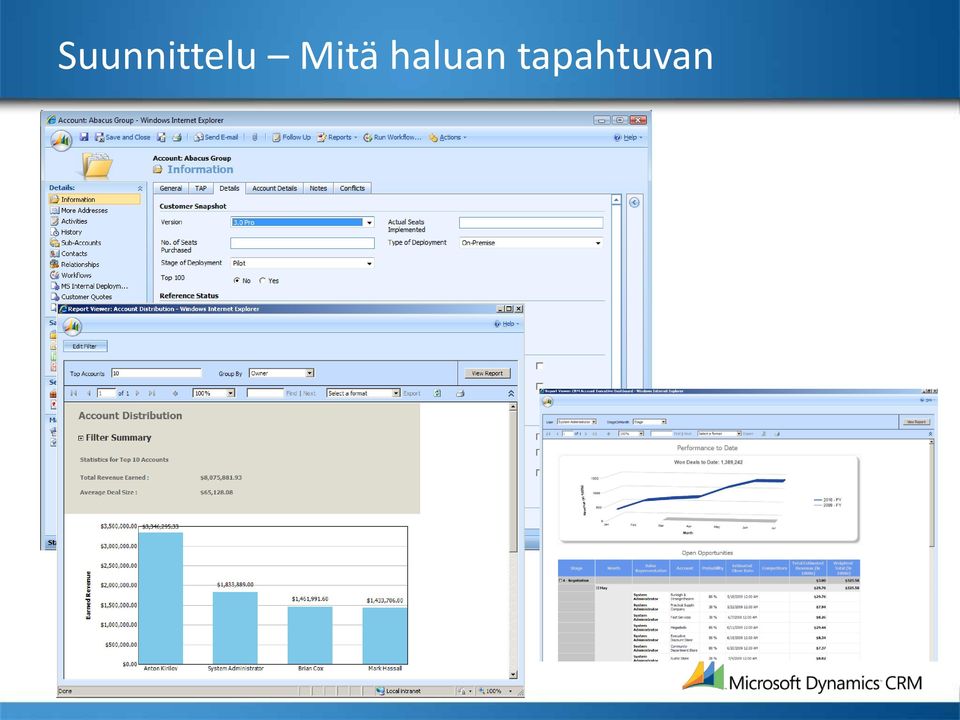
Task: Select the Details tab
Action: click(229, 188)
